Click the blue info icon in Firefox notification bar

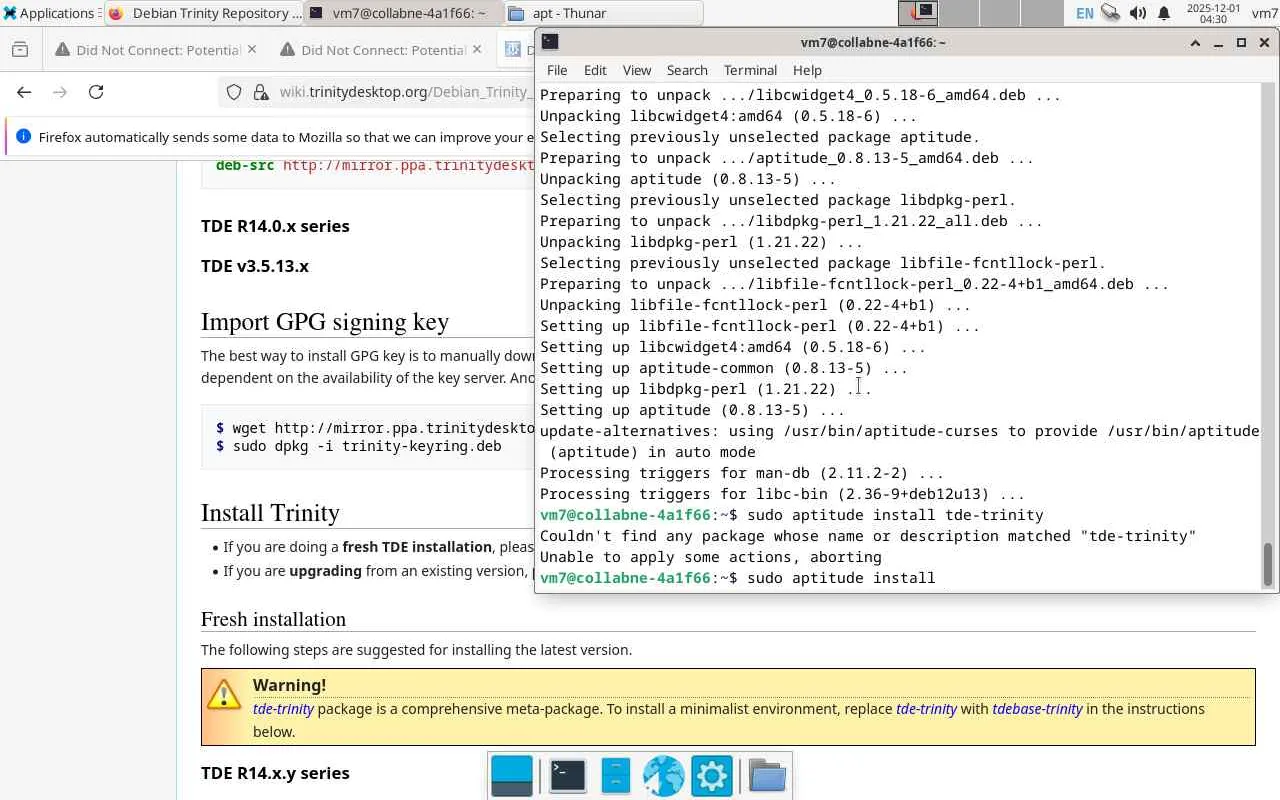pos(23,137)
